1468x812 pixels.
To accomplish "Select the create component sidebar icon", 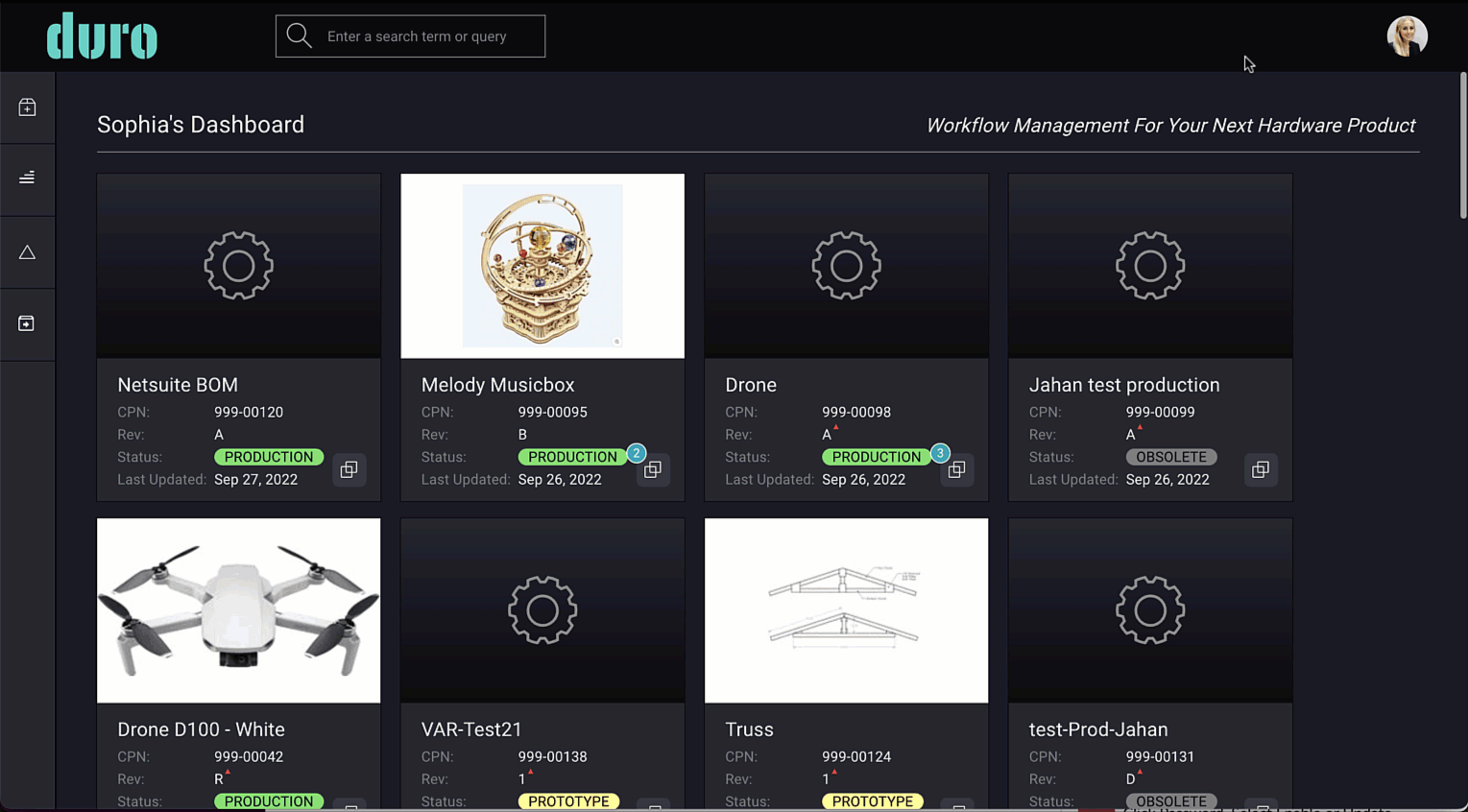I will click(28, 107).
